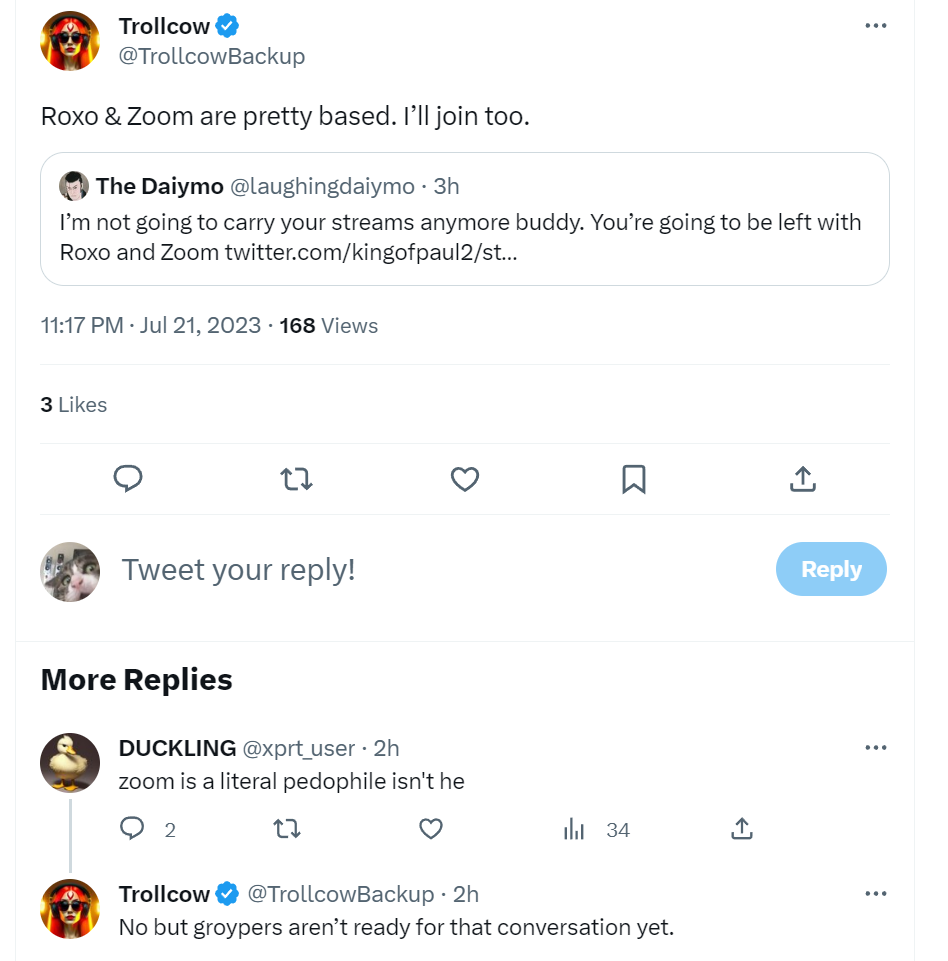Open the @TrollcowBackup handle at top
The width and height of the screenshot is (948, 961).
212,56
